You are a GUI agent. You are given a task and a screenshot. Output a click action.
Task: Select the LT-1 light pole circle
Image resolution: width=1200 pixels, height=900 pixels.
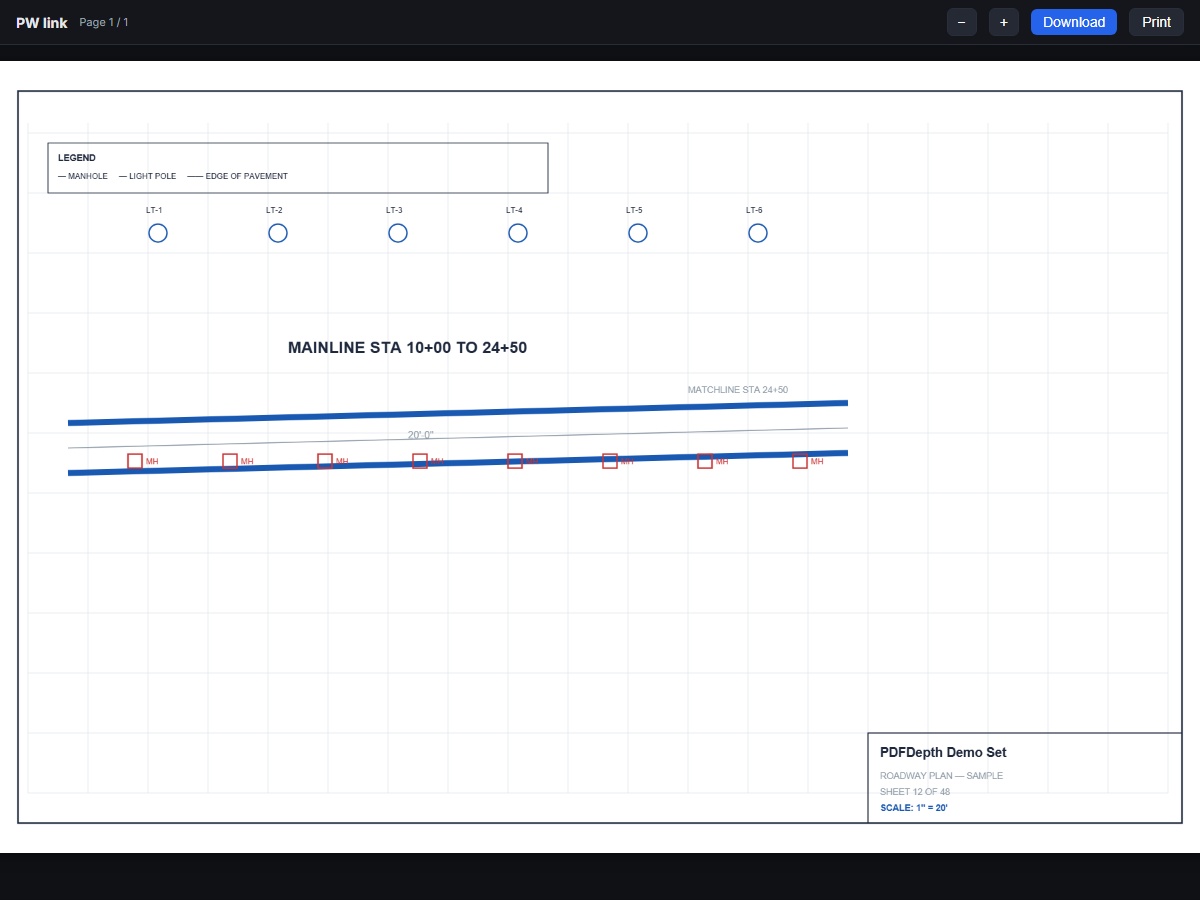pos(158,233)
